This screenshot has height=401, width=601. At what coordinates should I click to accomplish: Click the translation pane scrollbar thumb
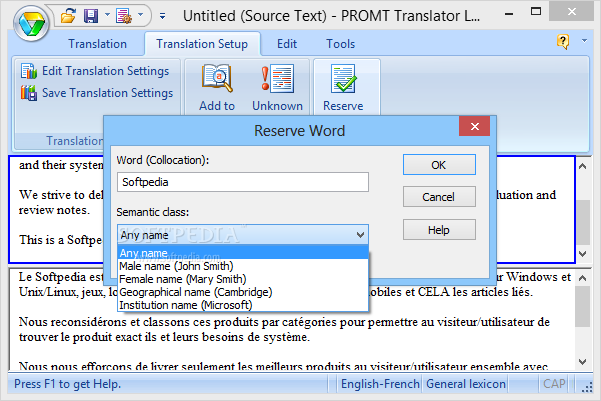pos(583,307)
